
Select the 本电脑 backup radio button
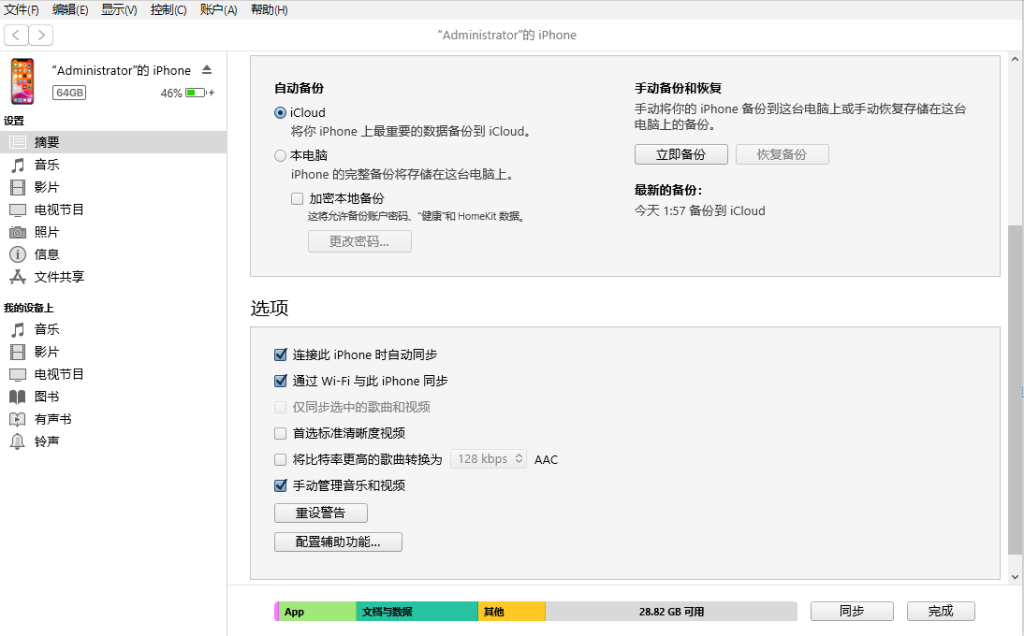[x=280, y=155]
